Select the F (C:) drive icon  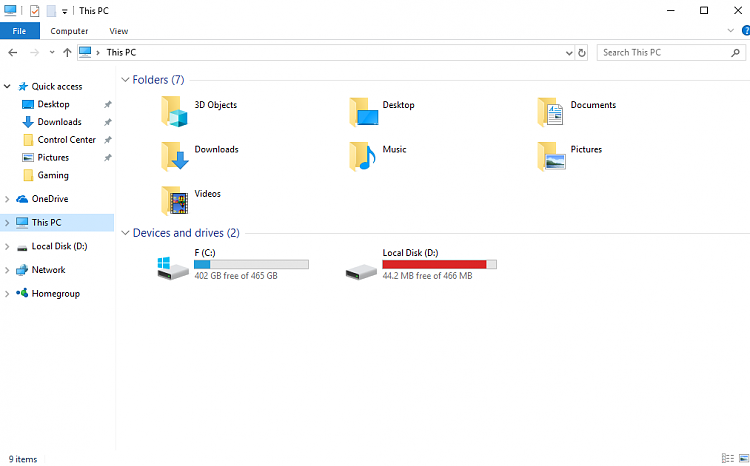click(x=173, y=268)
